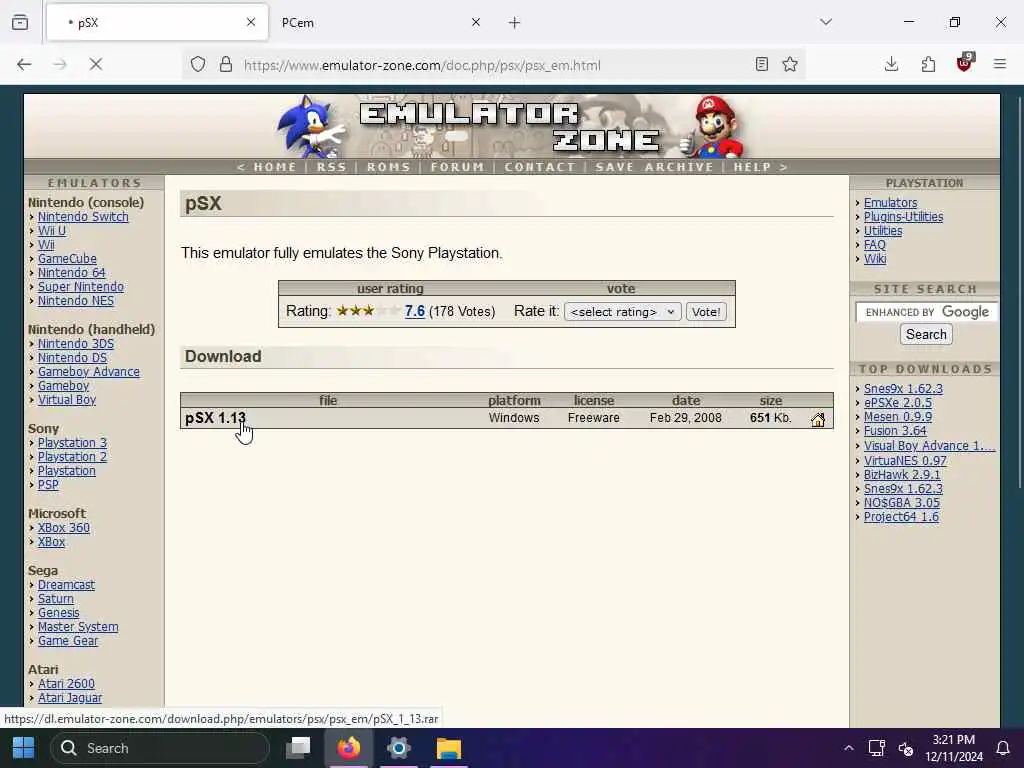1024x768 pixels.
Task: Open SAVE ARCHIVE in the site menu
Action: (654, 167)
